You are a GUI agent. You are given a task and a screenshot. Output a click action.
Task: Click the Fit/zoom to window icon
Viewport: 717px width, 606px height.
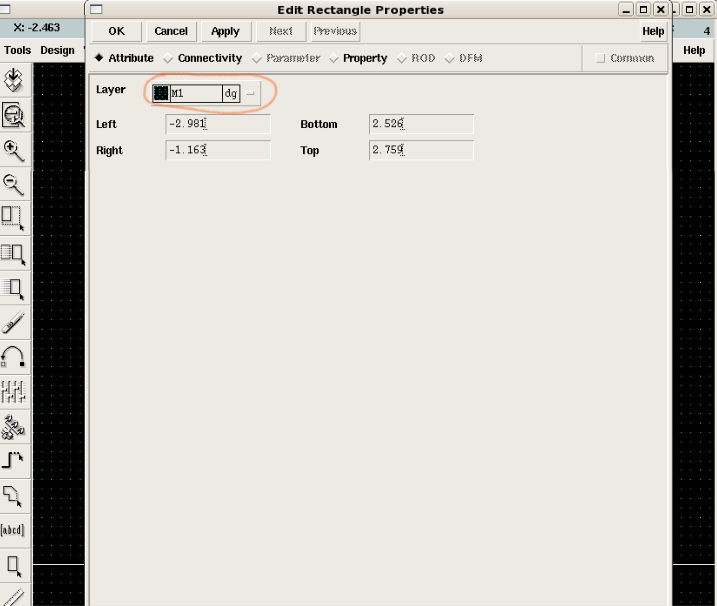(14, 114)
